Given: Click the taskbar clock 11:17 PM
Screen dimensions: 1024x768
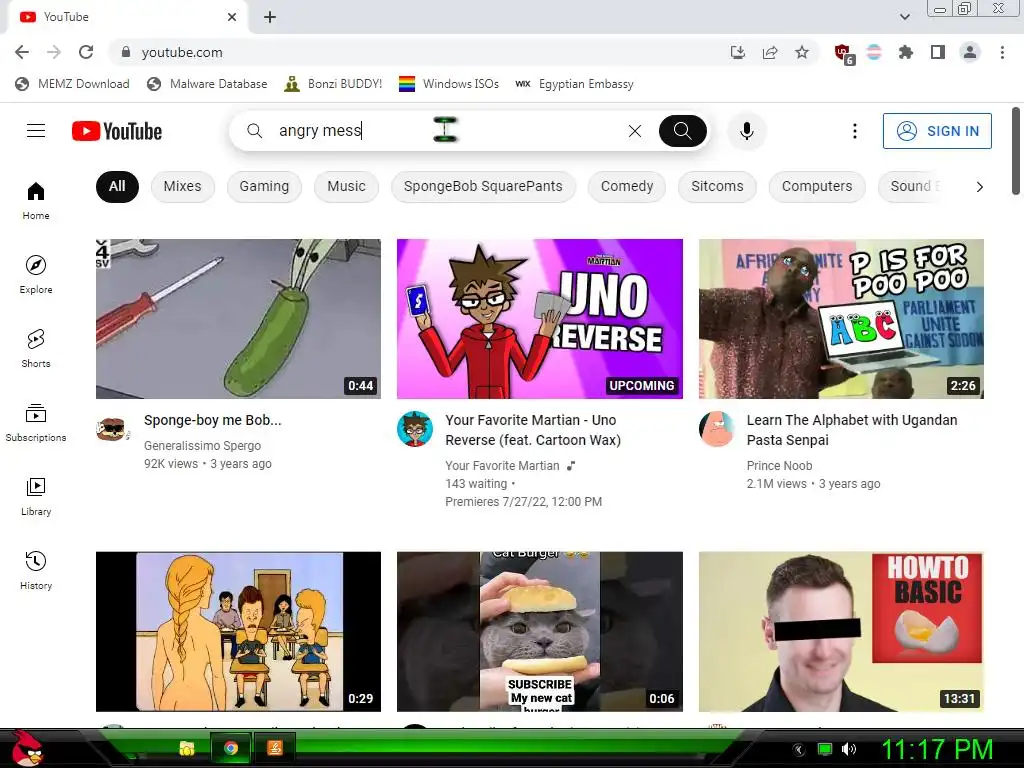Looking at the screenshot, I should [x=937, y=749].
